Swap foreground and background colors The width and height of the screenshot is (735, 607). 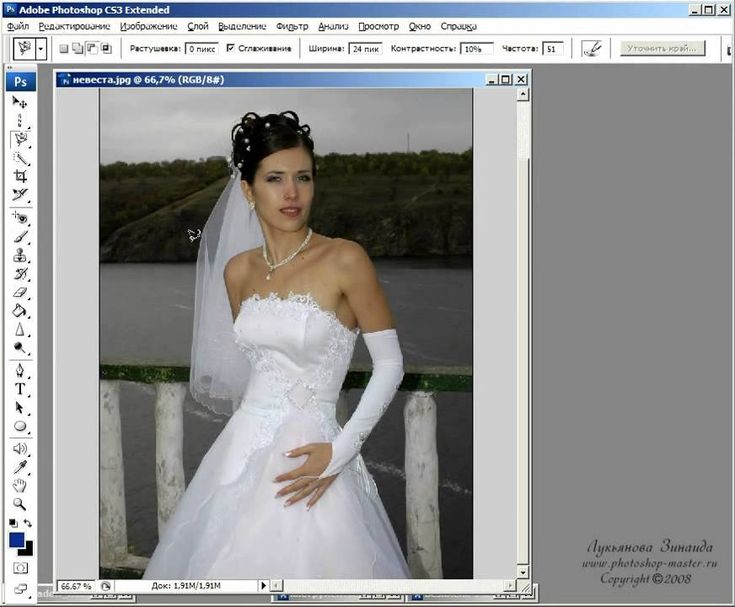pos(28,523)
